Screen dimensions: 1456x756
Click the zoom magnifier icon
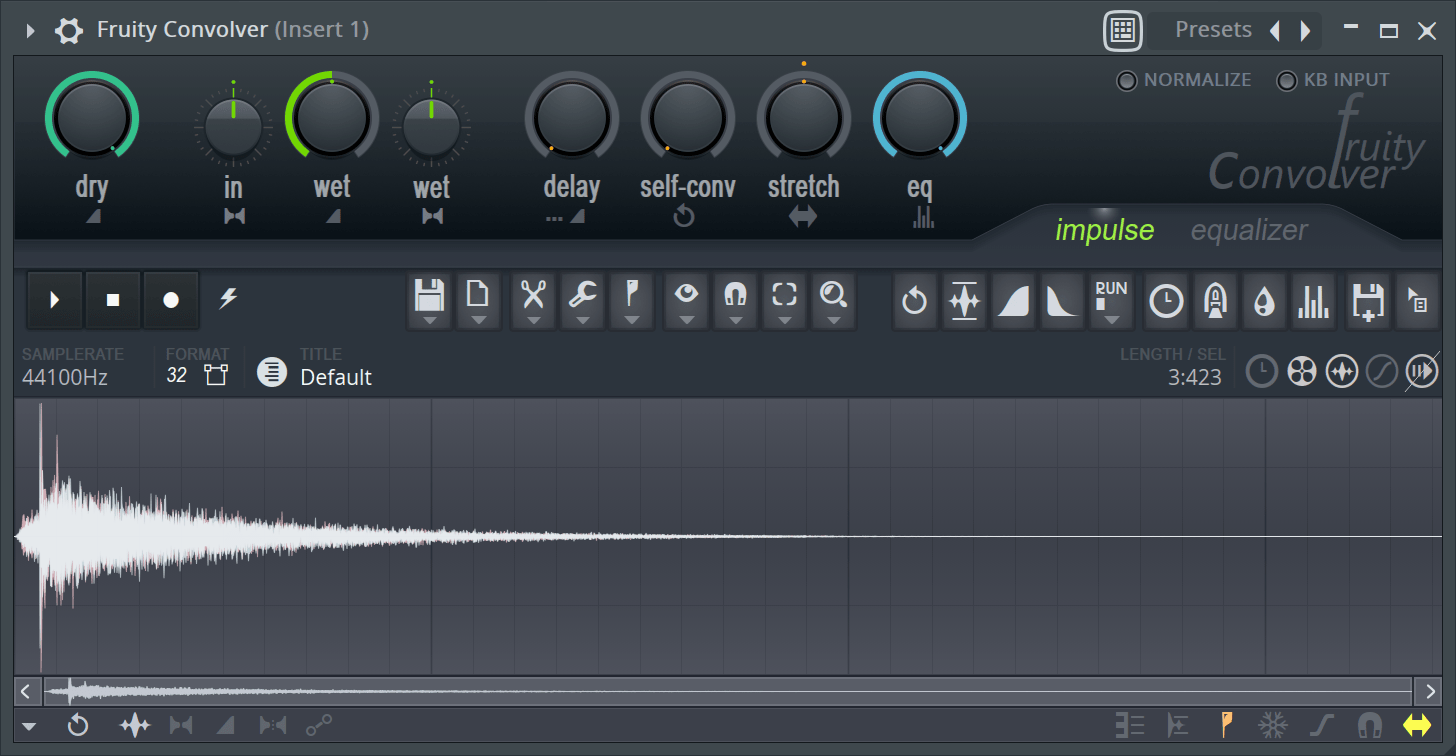pos(833,295)
